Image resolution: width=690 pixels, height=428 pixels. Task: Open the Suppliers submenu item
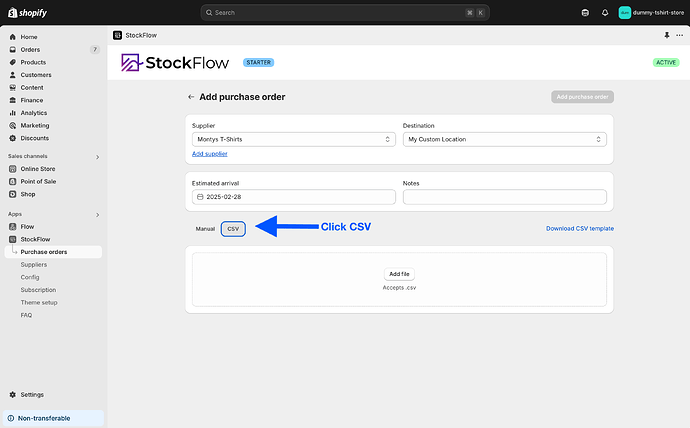tap(34, 265)
